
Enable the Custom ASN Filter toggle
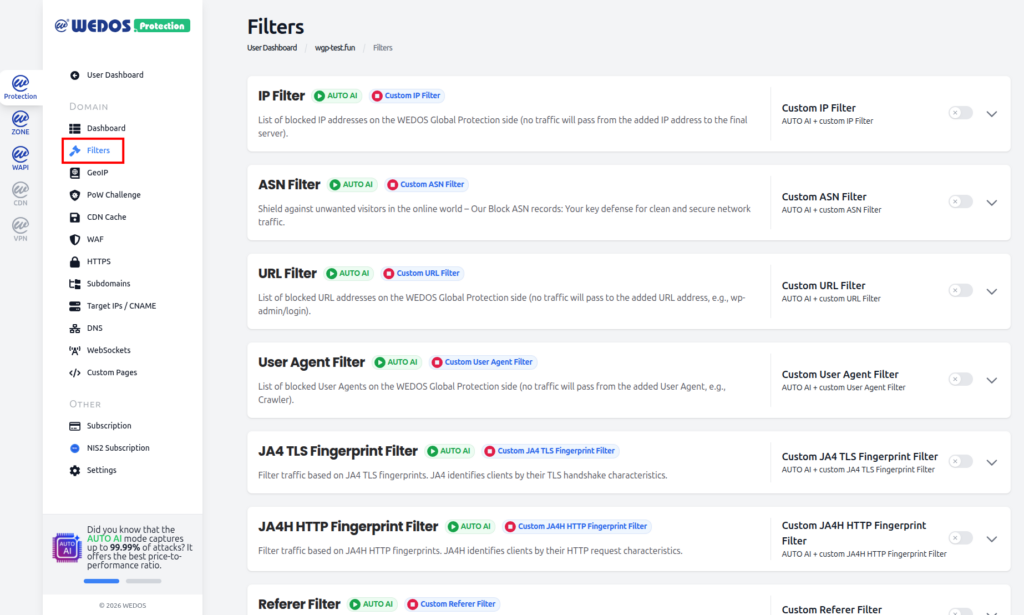(961, 202)
